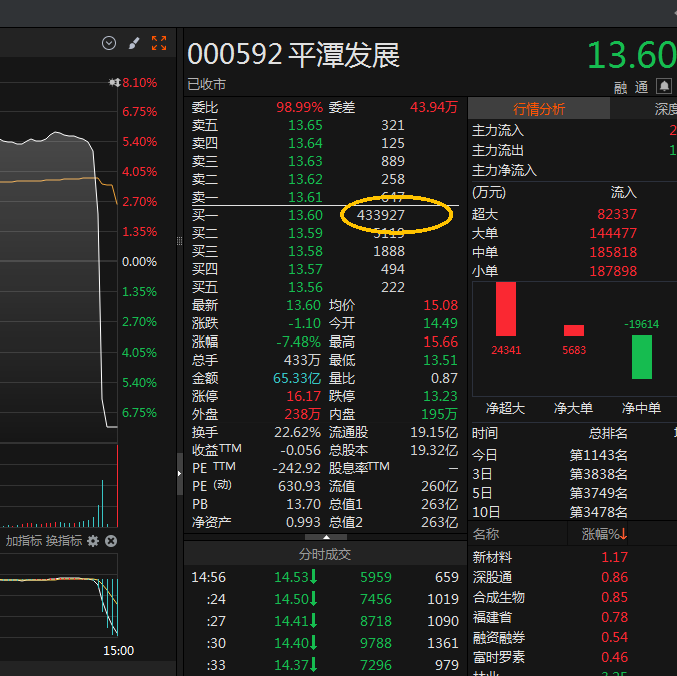Expand chart to fullscreen with orange icon
This screenshot has width=677, height=676.
(x=159, y=43)
